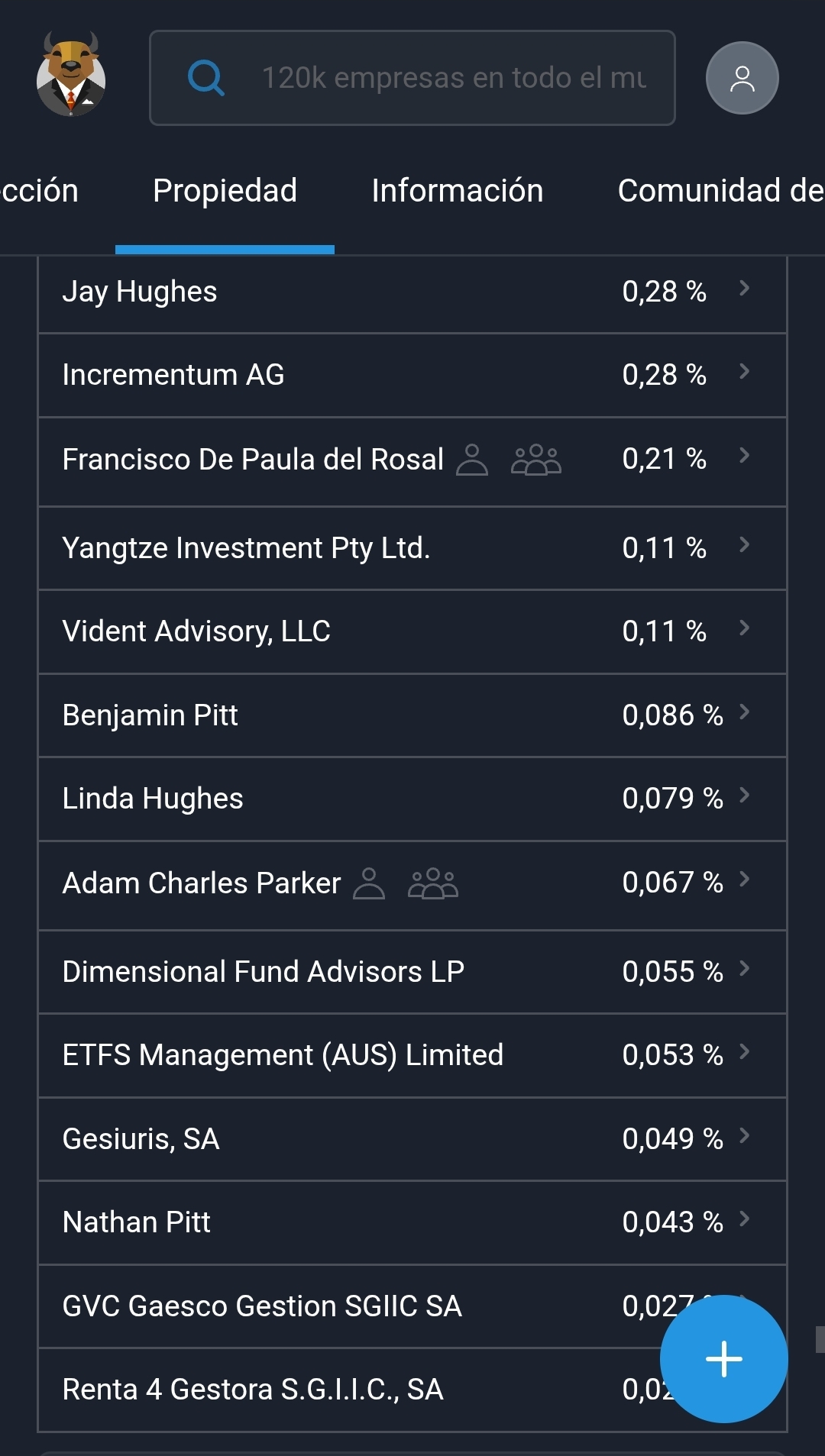This screenshot has height=1456, width=825.
Task: Expand the Benjamin Pitt chevron
Action: pos(744,712)
